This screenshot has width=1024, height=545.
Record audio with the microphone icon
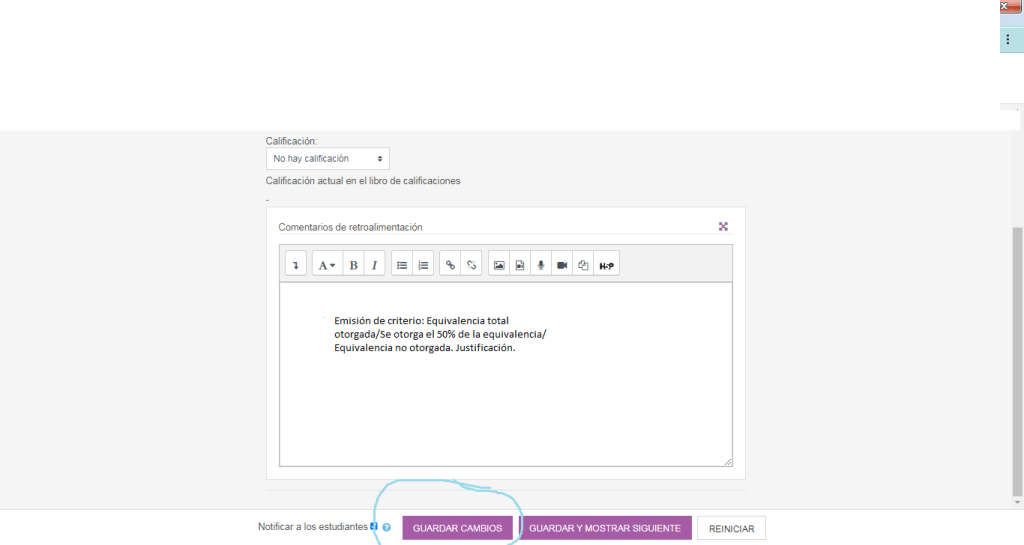(x=541, y=265)
